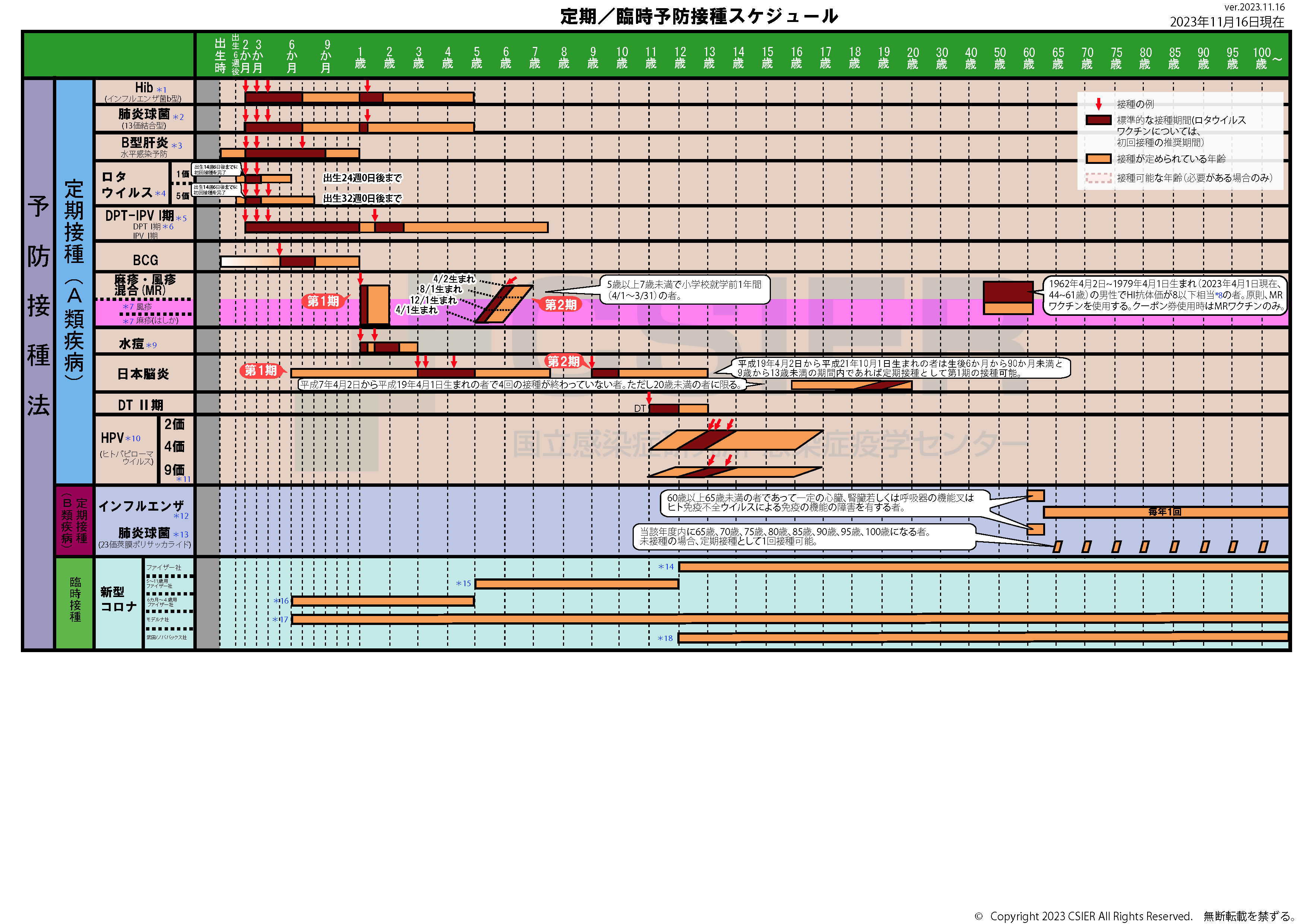
Task: Click the 臨時接種 vertical heading
Action: (75, 599)
